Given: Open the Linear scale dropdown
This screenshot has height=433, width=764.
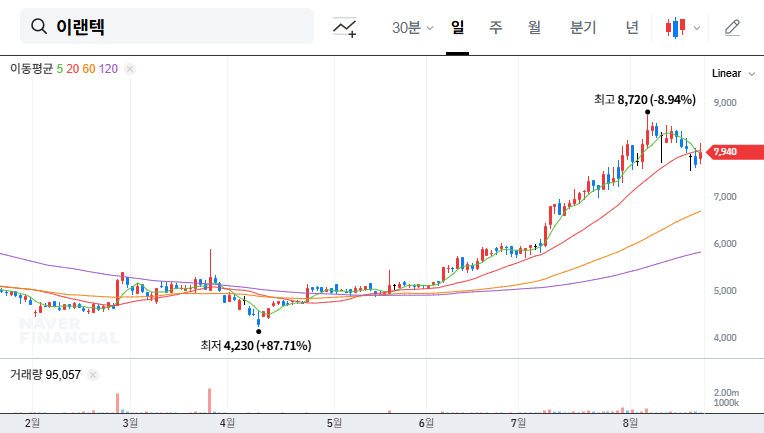Looking at the screenshot, I should tap(726, 73).
